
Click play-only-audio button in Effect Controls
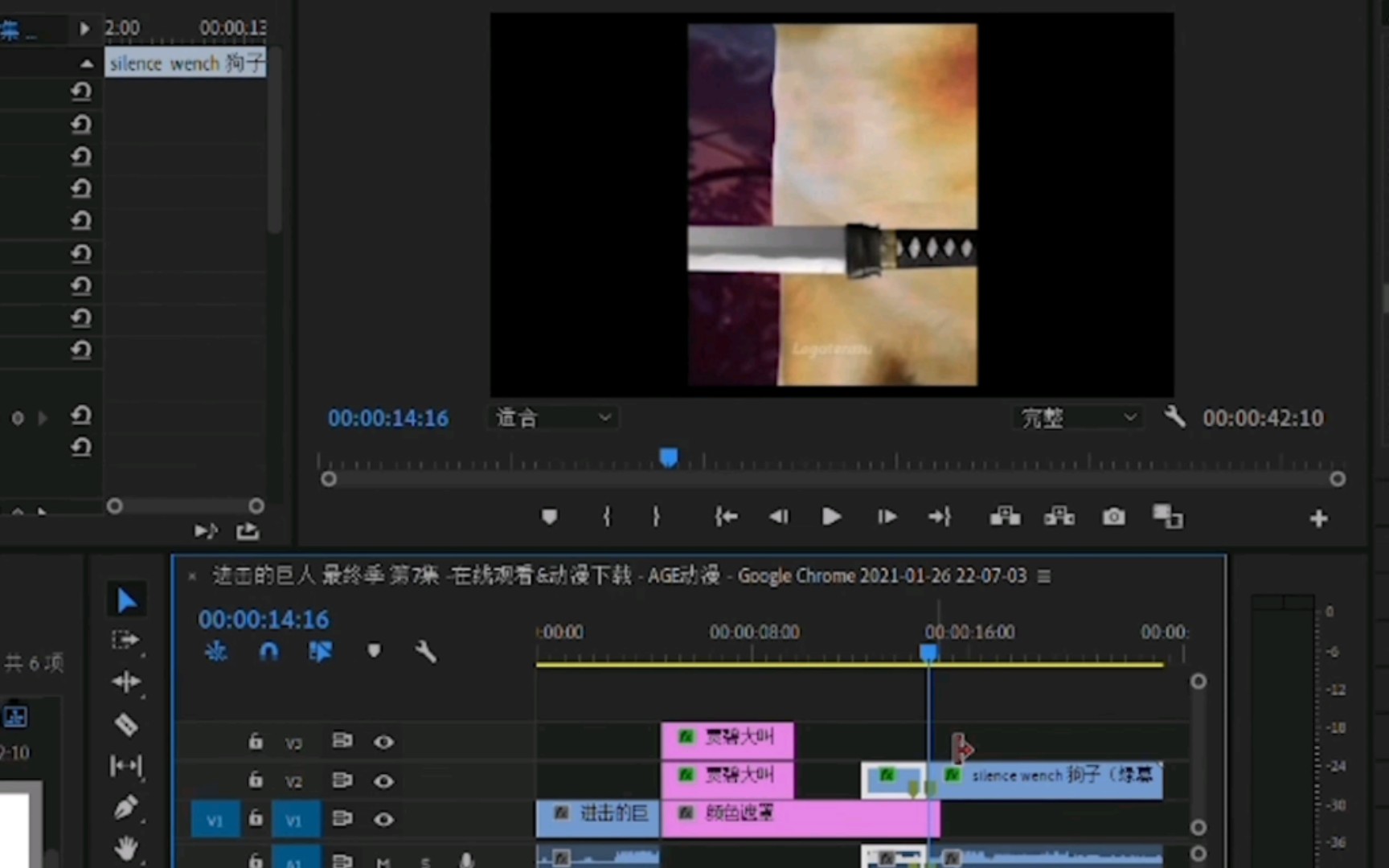tap(206, 530)
